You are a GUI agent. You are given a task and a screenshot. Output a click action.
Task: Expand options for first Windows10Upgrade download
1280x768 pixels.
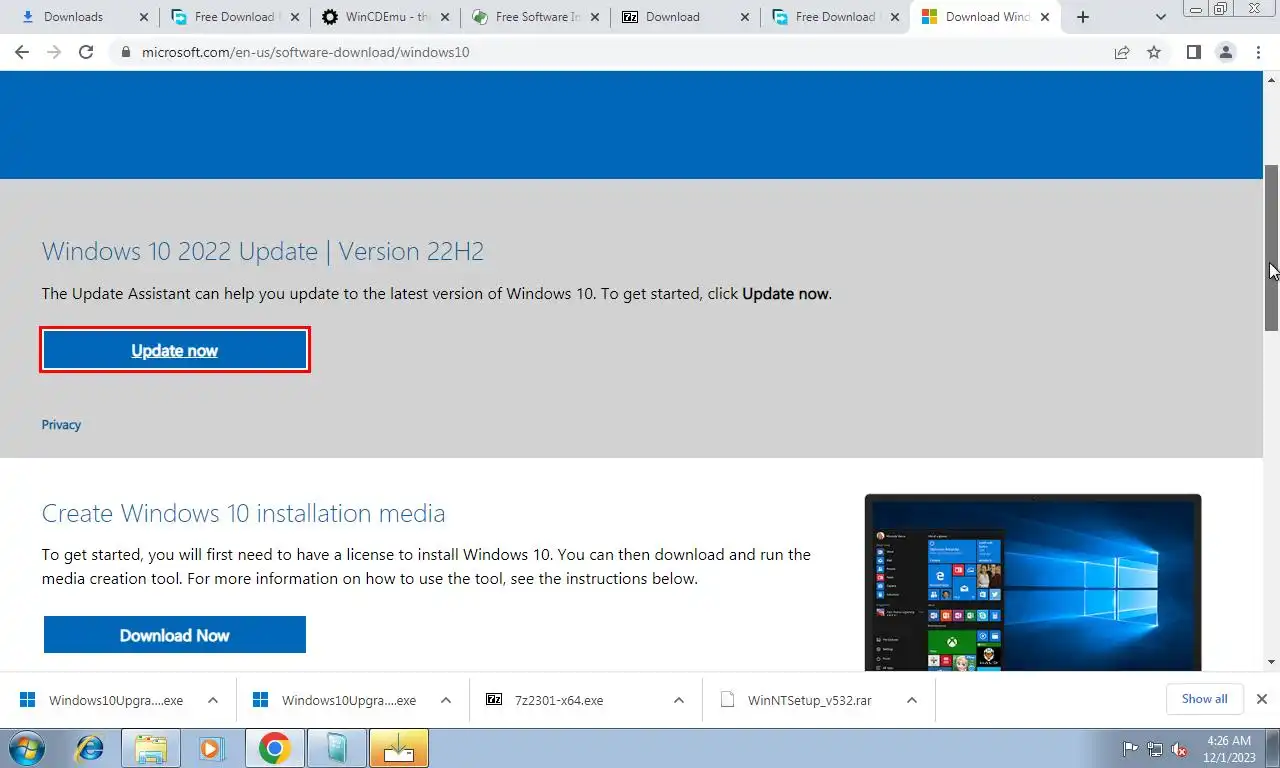coord(213,700)
